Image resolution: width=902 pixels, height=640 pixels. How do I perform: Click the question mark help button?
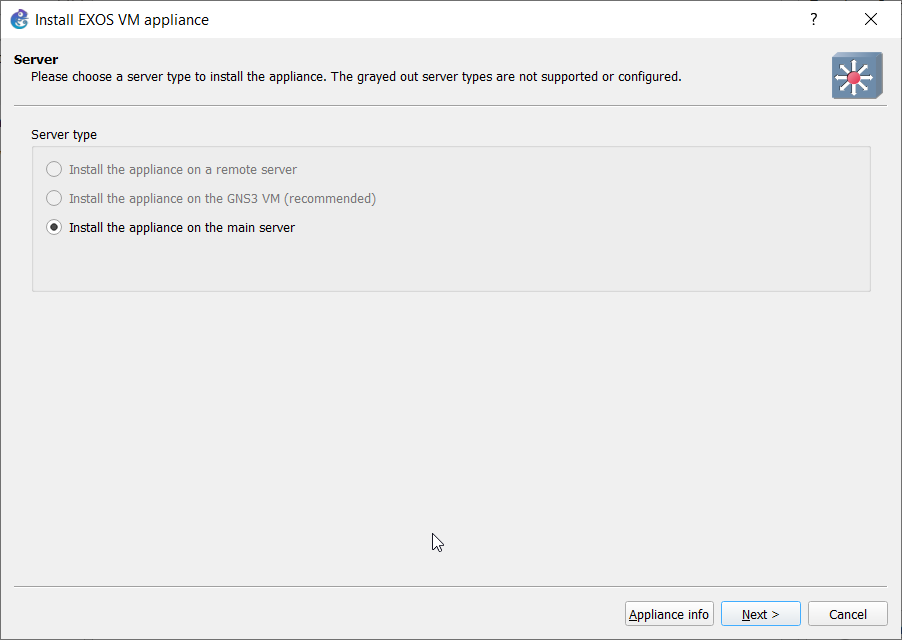coord(814,19)
